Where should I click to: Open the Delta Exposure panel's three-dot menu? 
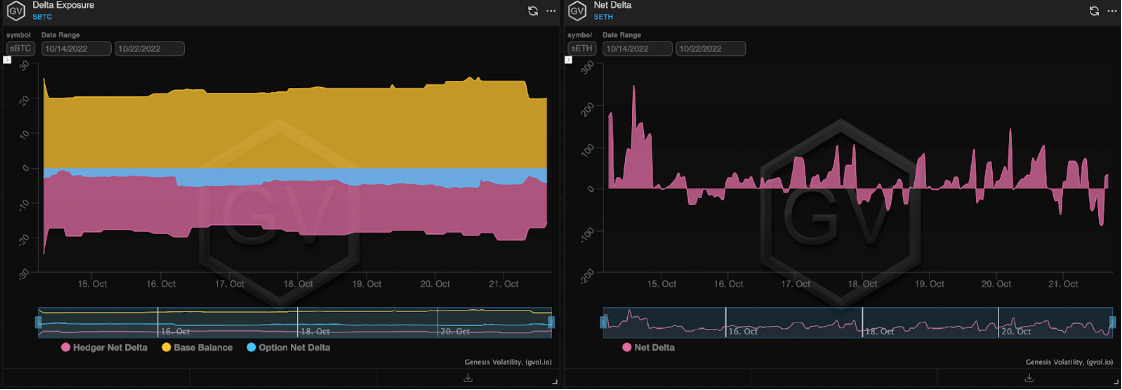tap(550, 11)
